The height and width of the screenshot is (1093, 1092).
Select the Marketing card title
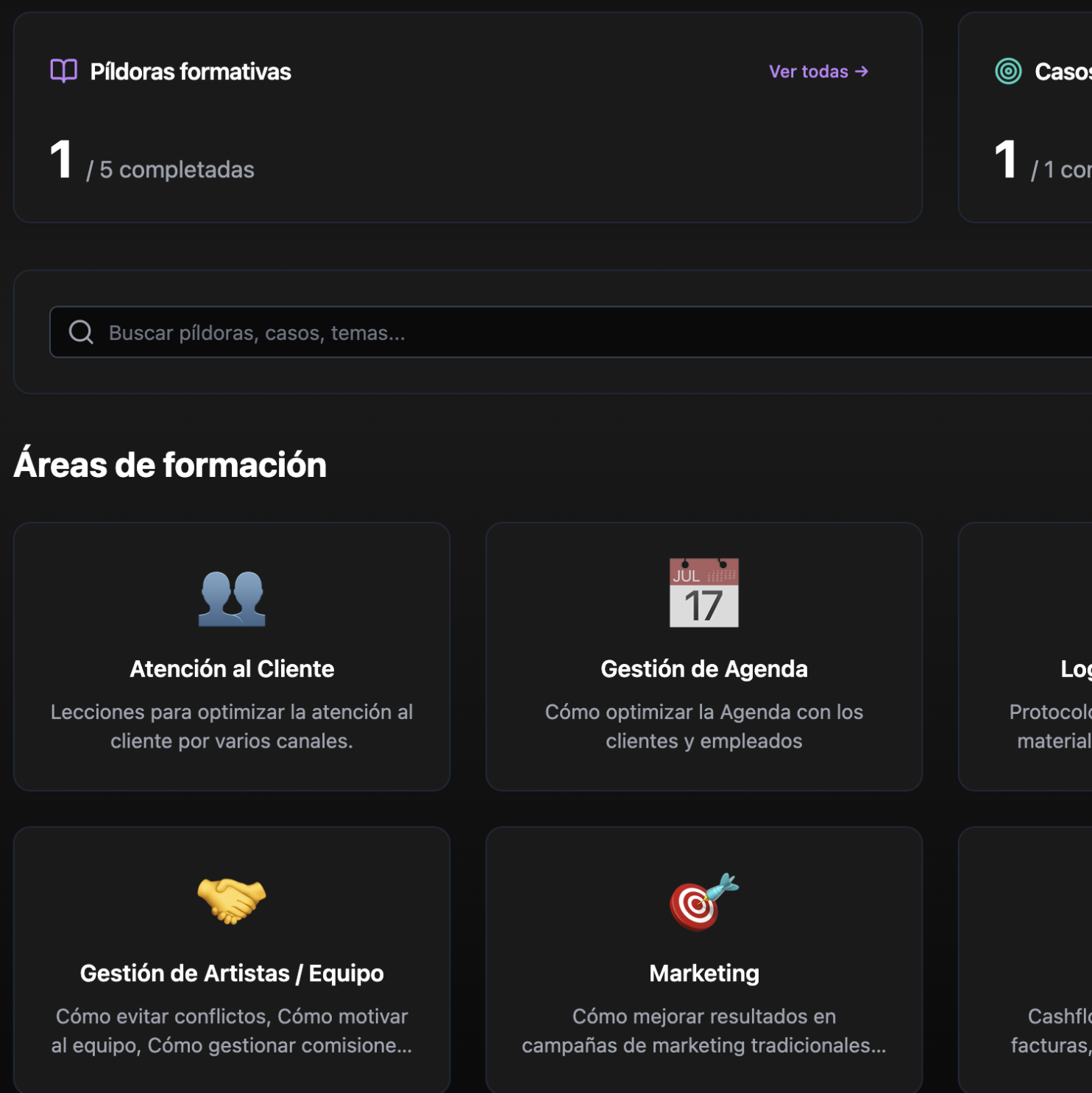(x=703, y=973)
